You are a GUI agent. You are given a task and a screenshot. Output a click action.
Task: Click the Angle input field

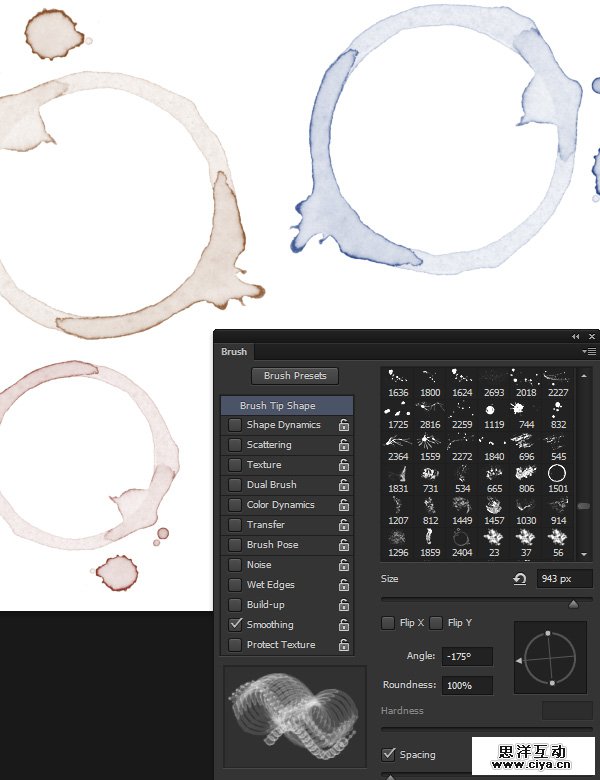coord(468,656)
